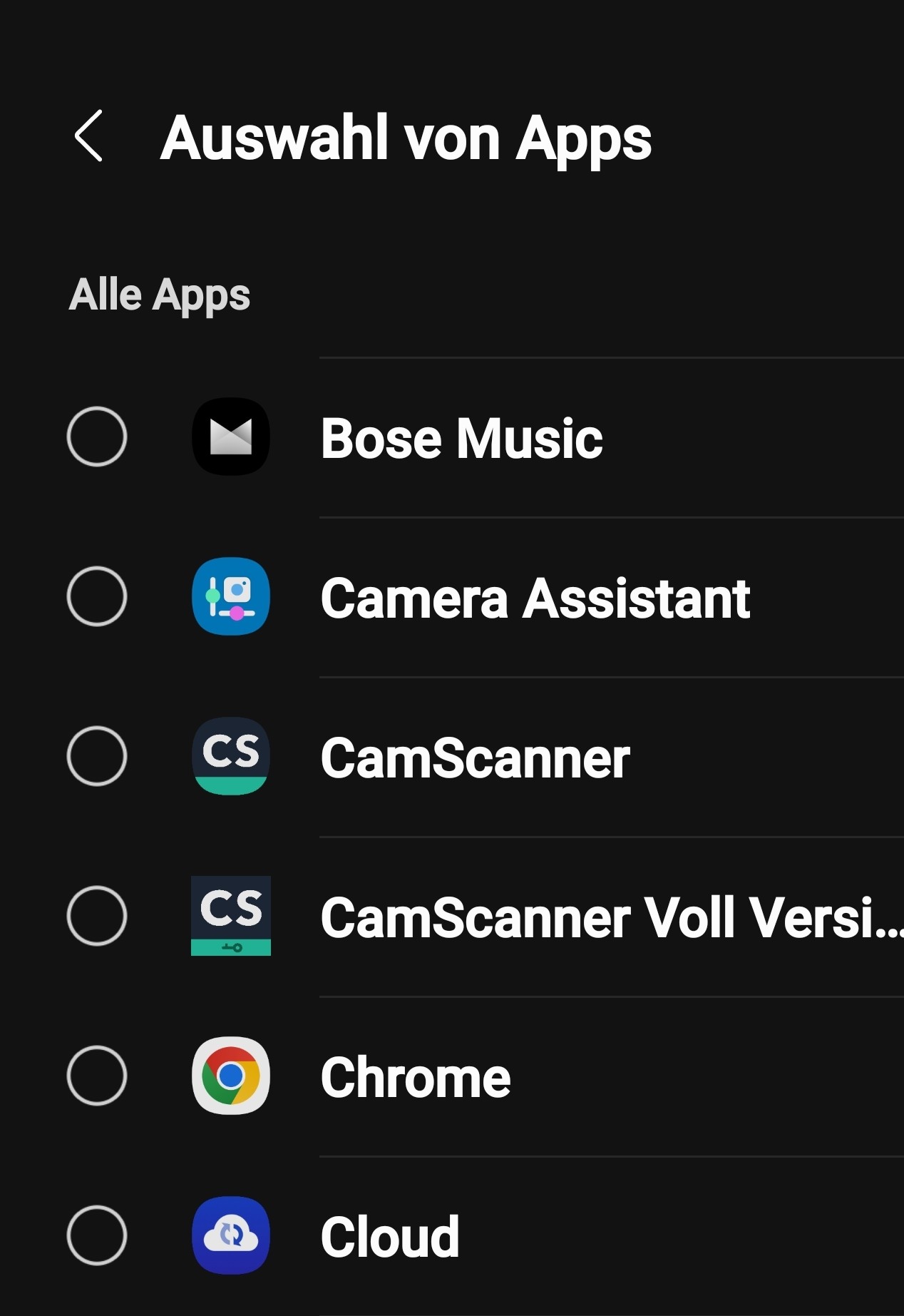Tap the CamScanner app icon

pyautogui.click(x=230, y=756)
